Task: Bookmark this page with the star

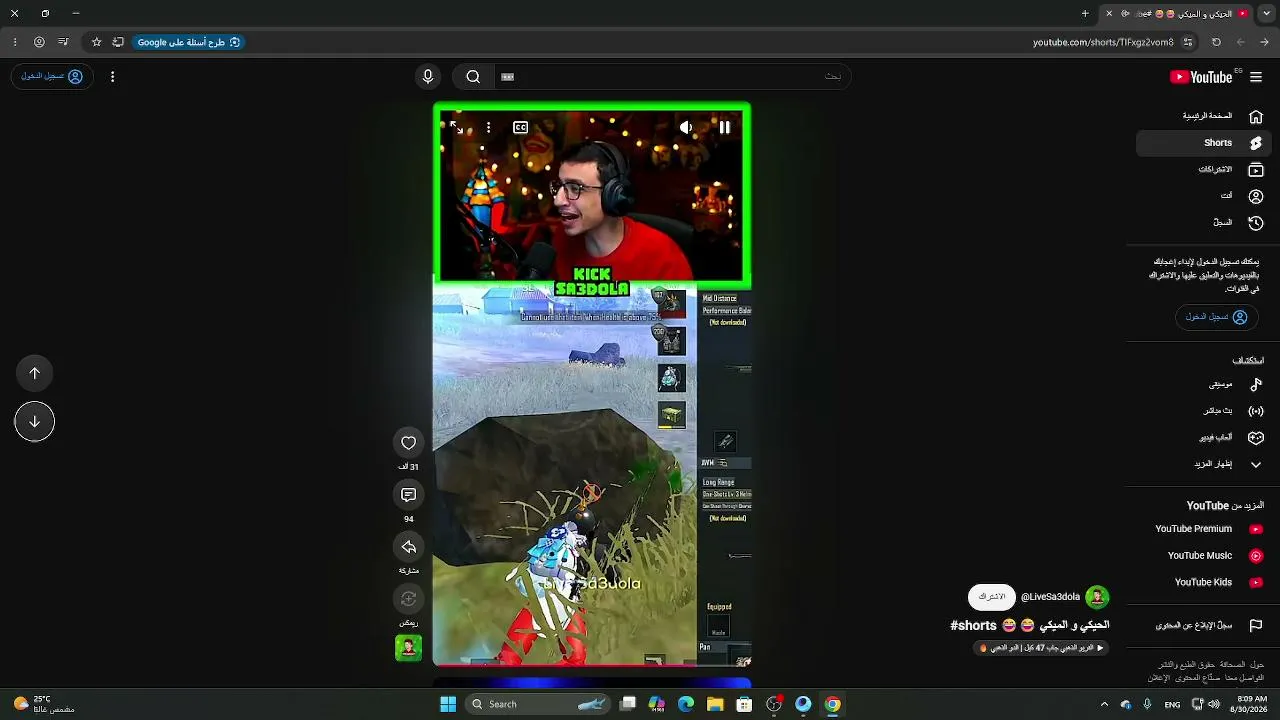Action: pyautogui.click(x=96, y=42)
